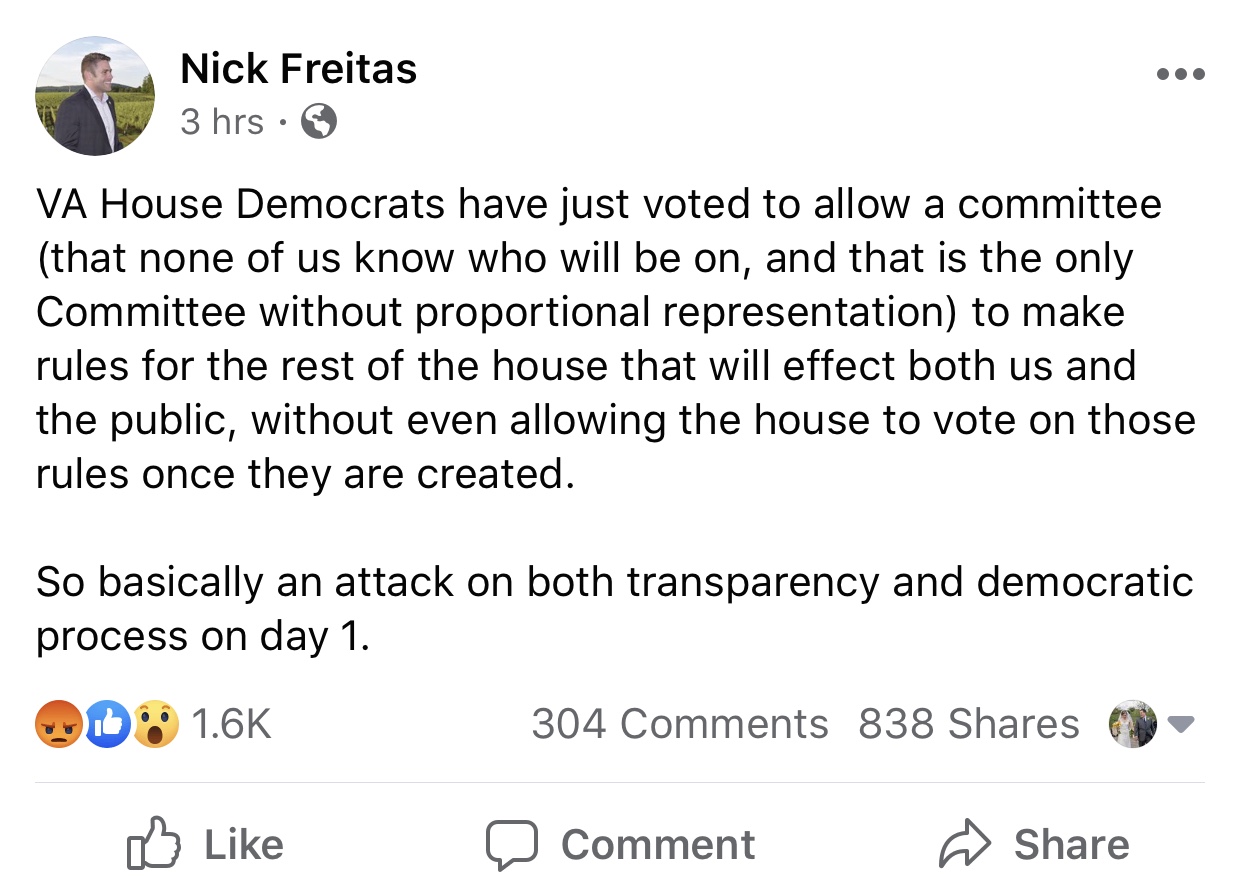Click the small wedding-photo avatar near Shares

pyautogui.click(x=1133, y=724)
